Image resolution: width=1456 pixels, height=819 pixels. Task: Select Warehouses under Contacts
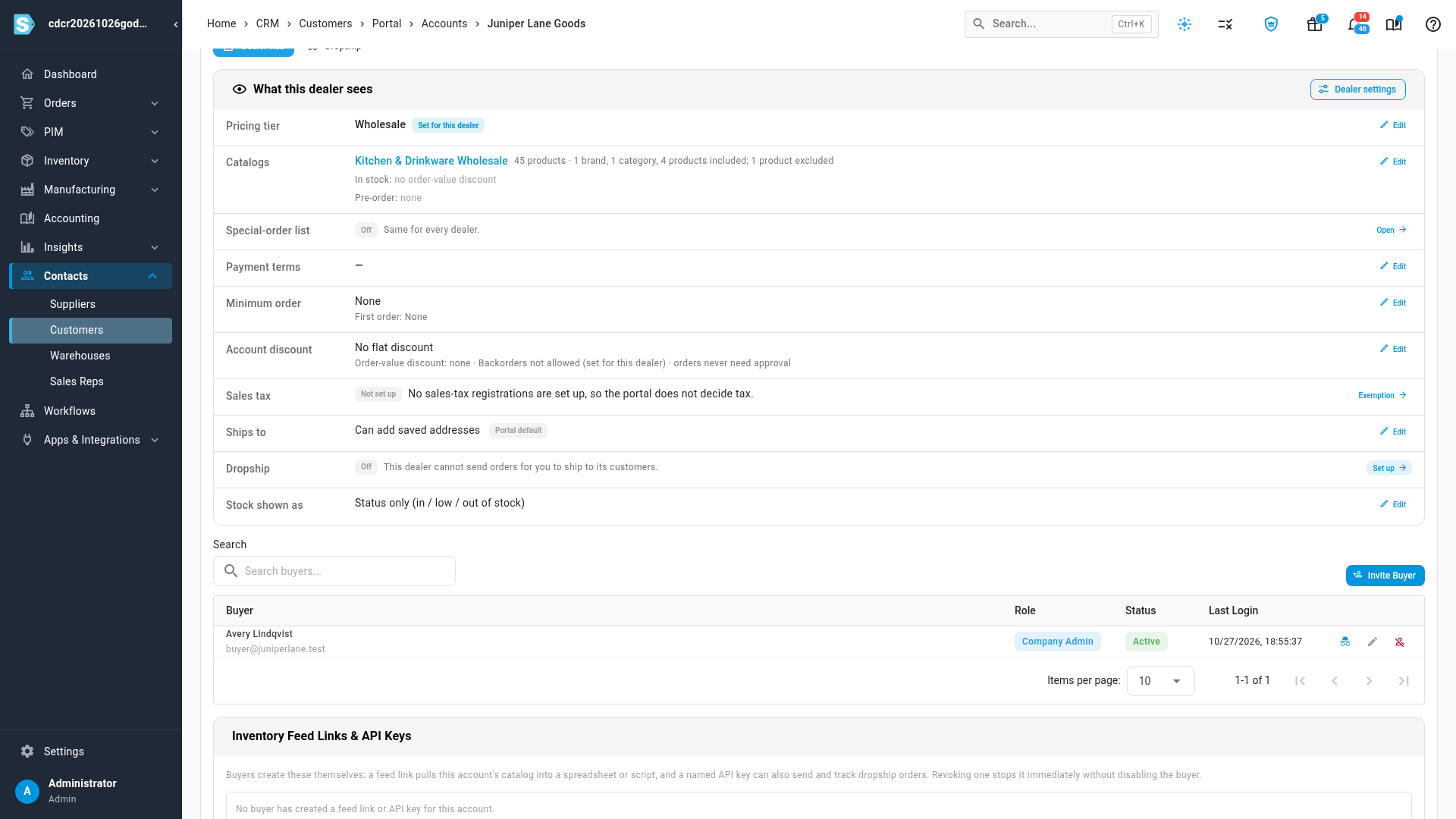click(91, 356)
